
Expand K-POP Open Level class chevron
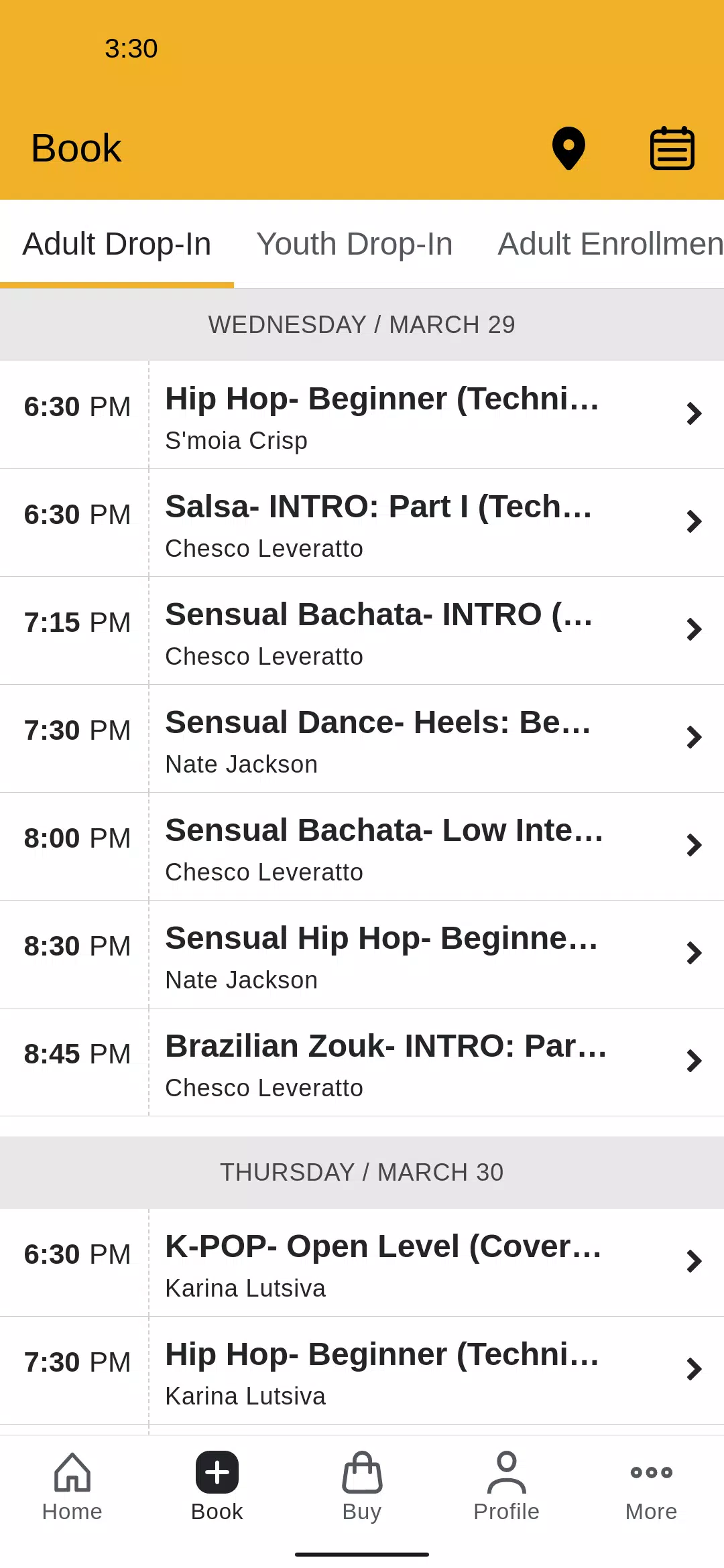694,1261
